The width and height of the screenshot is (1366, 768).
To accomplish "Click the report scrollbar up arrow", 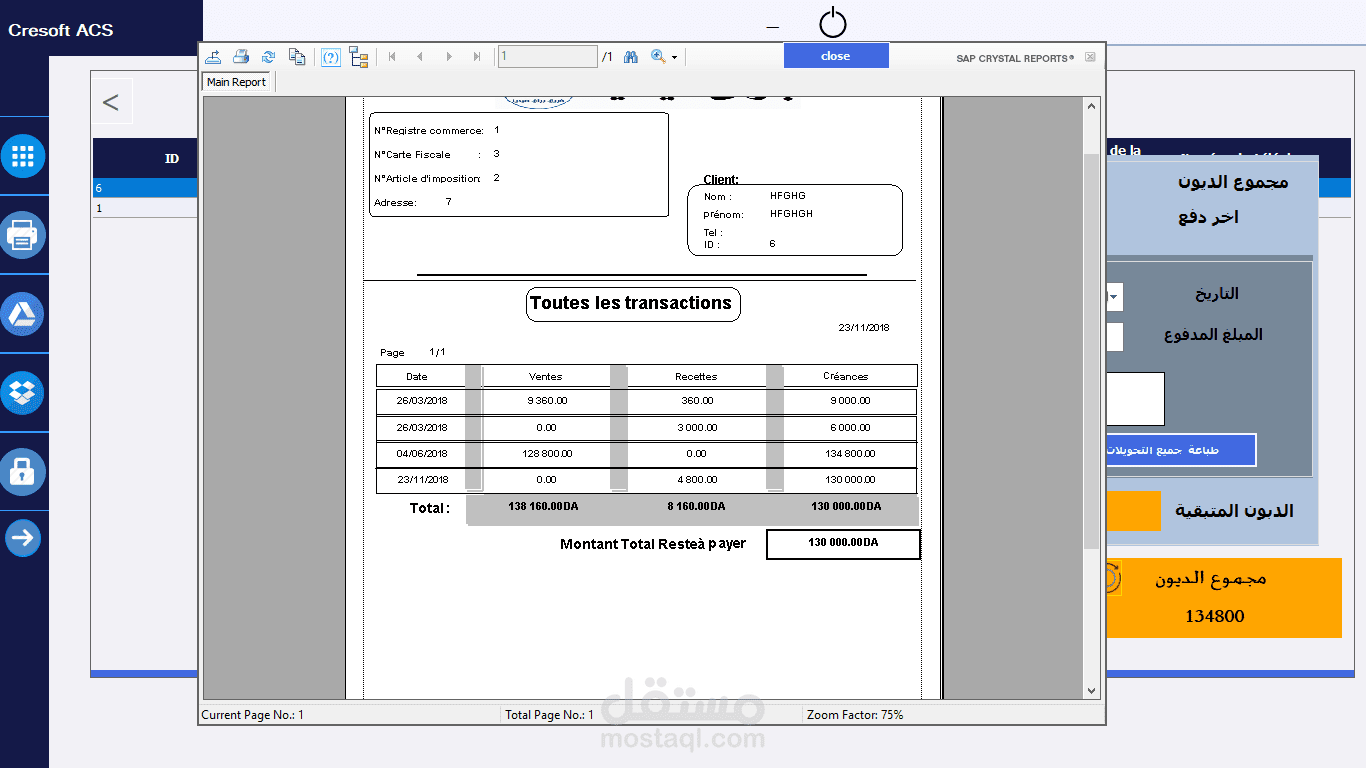I will click(x=1091, y=105).
